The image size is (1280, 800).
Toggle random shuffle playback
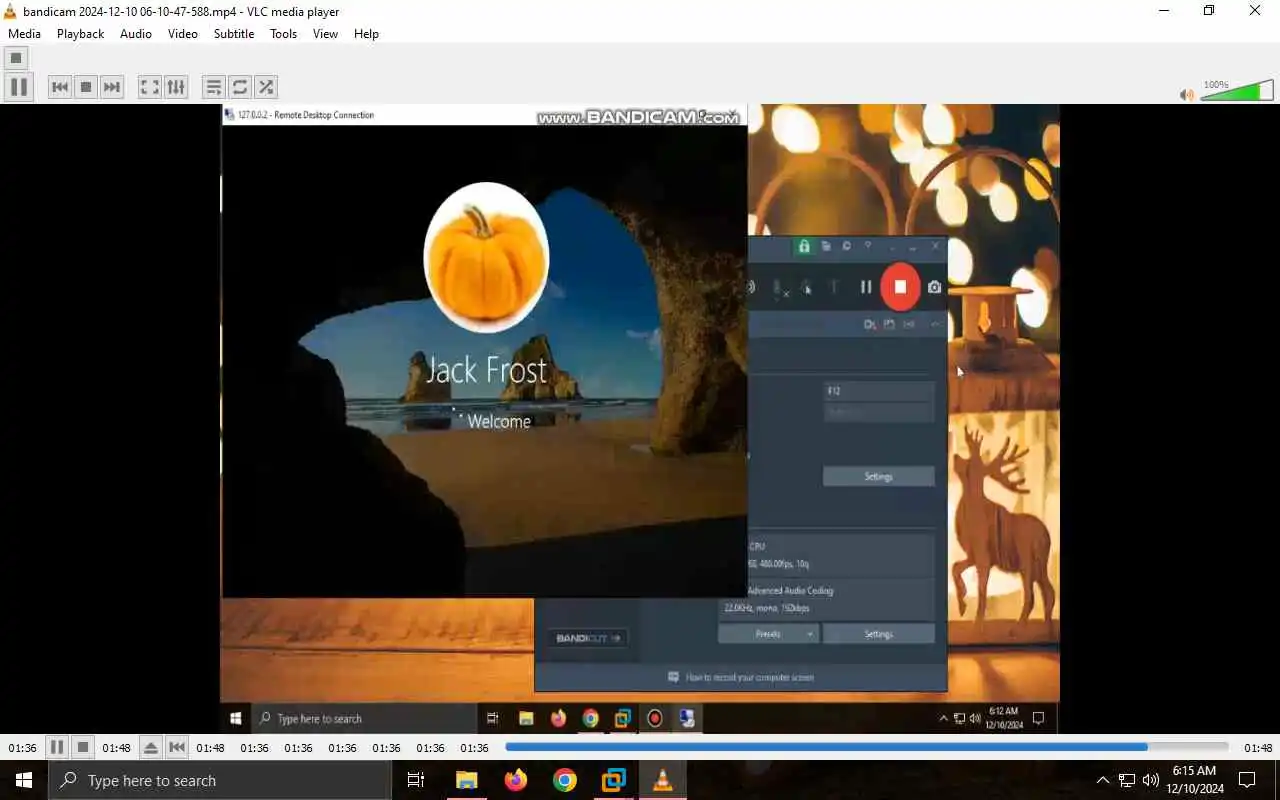[x=265, y=87]
